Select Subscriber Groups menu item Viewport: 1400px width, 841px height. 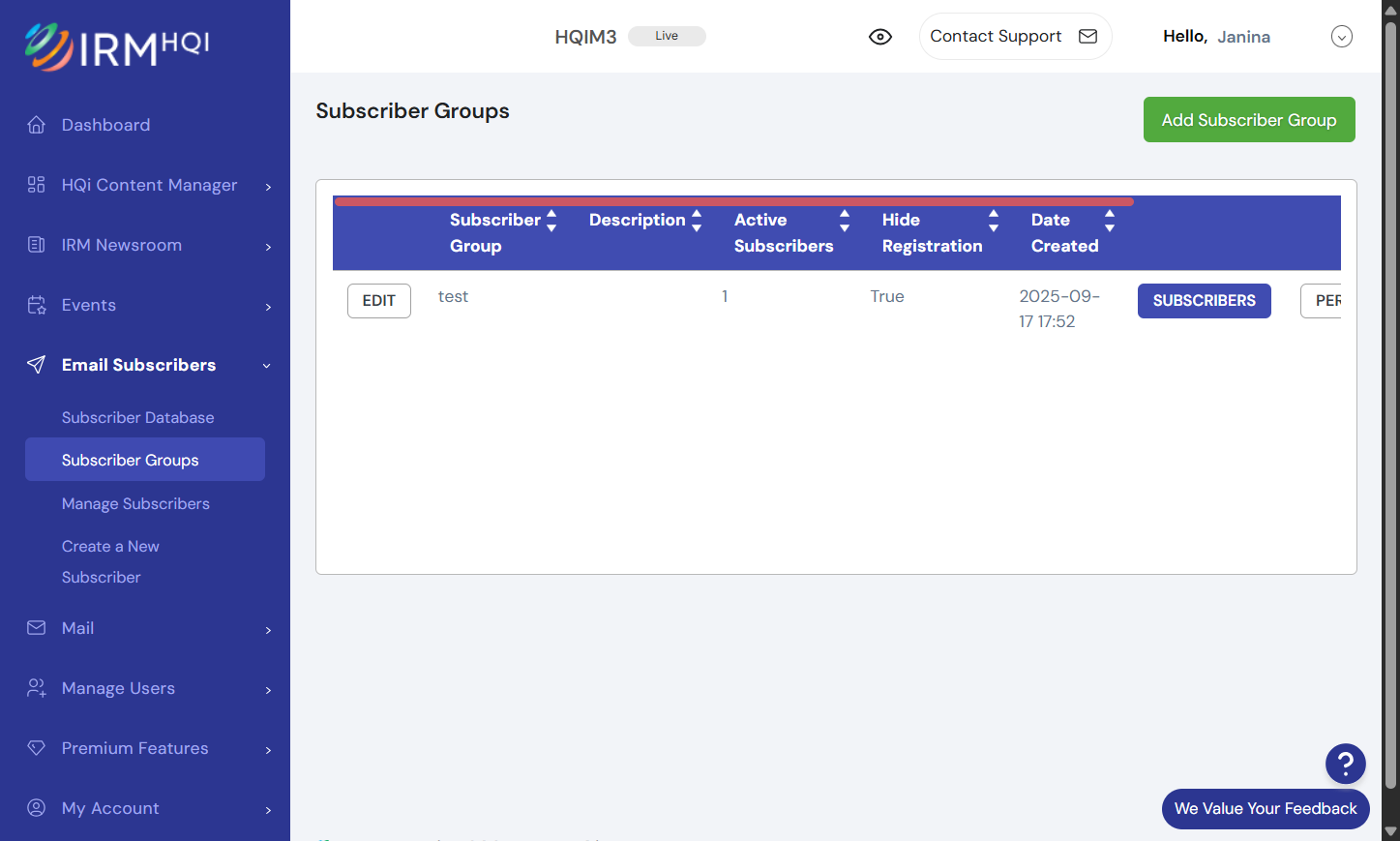coord(145,460)
